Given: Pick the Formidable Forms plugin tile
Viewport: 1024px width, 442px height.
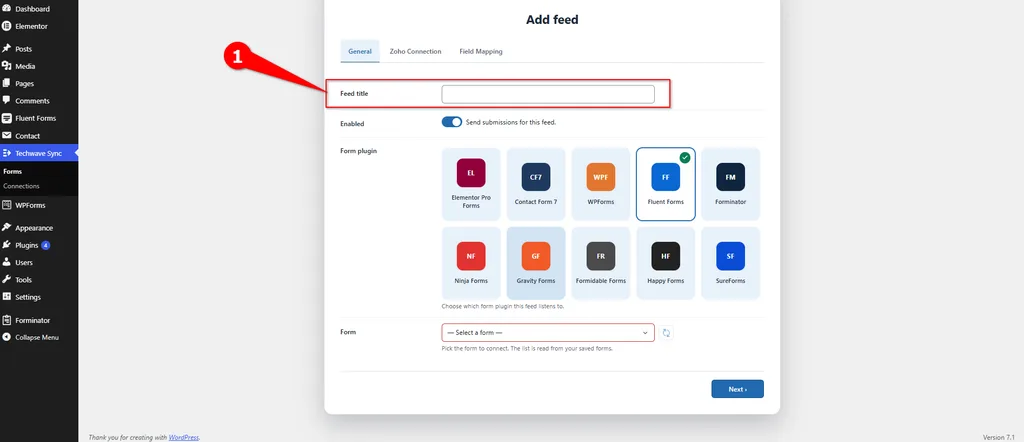Looking at the screenshot, I should [x=601, y=263].
